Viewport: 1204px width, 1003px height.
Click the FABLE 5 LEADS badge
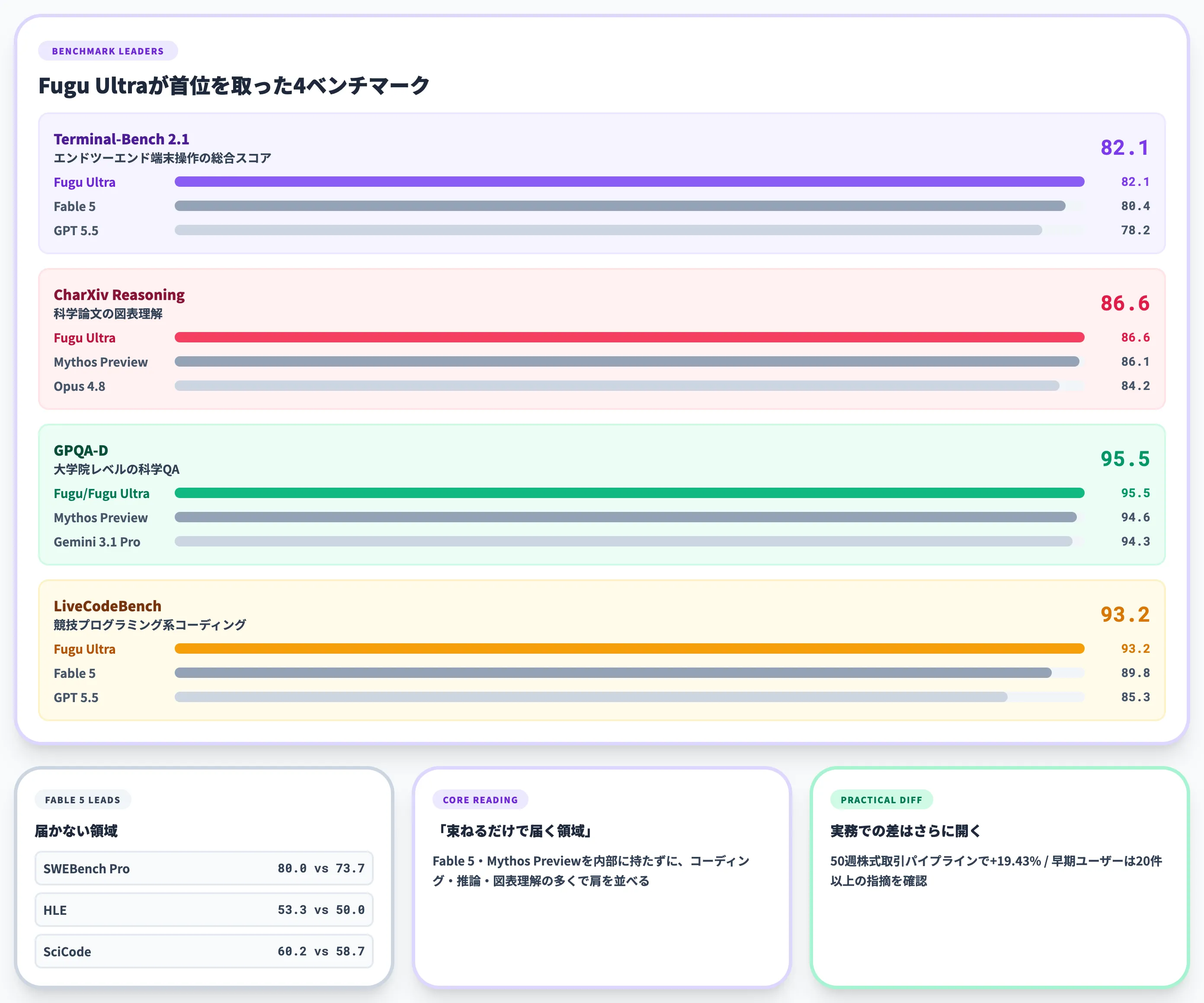[83, 799]
